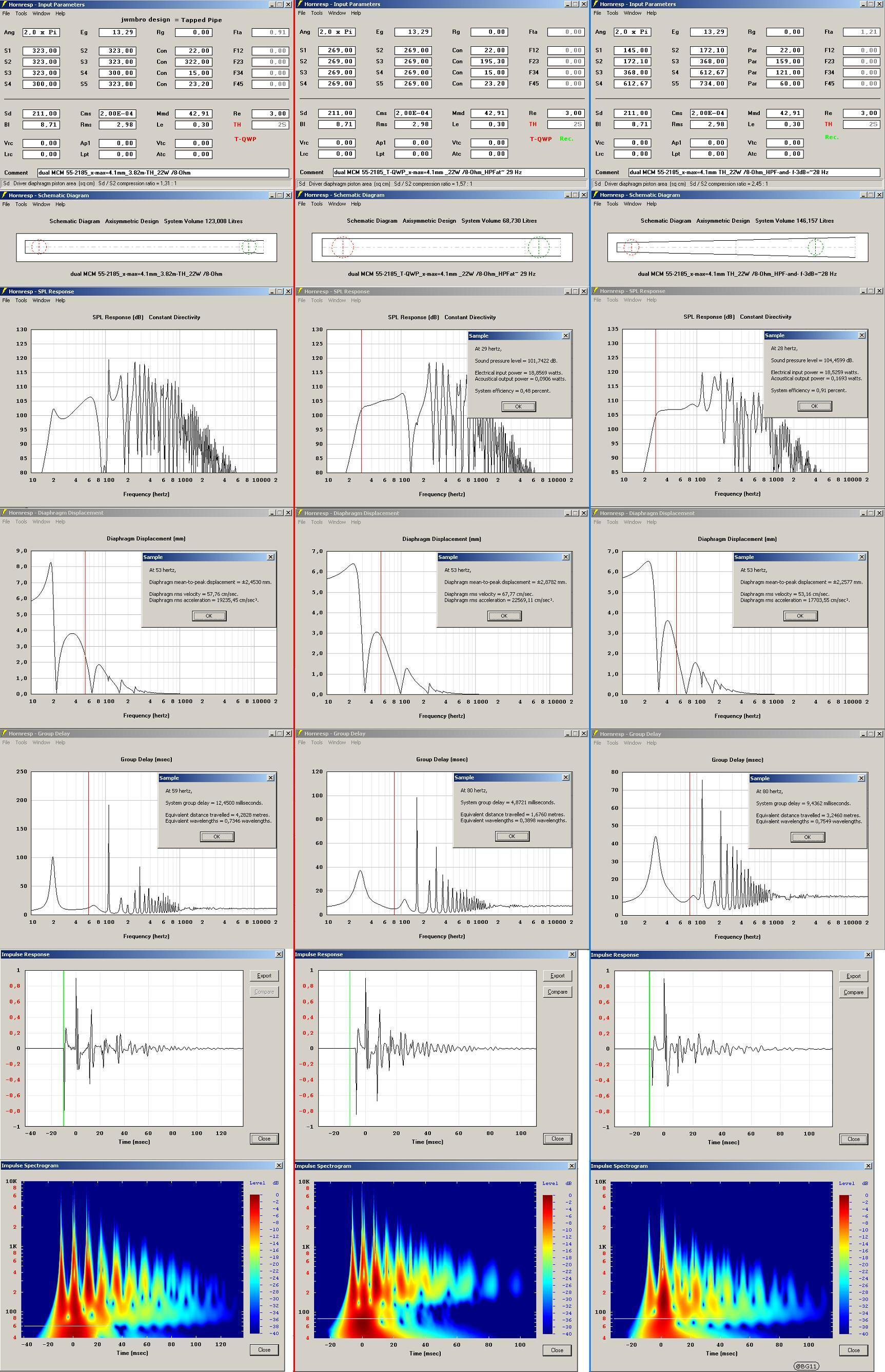Click Comment field ending f-3dB=~28 Hz
885x1372 pixels.
[x=755, y=172]
